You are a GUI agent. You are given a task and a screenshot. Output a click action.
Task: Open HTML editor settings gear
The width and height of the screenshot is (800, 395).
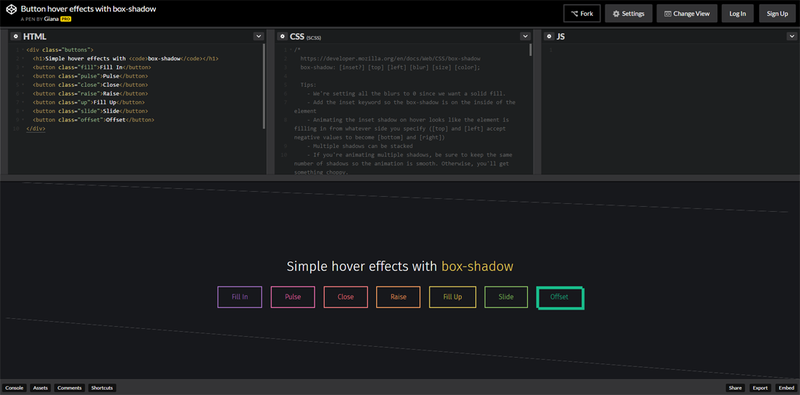(15, 37)
